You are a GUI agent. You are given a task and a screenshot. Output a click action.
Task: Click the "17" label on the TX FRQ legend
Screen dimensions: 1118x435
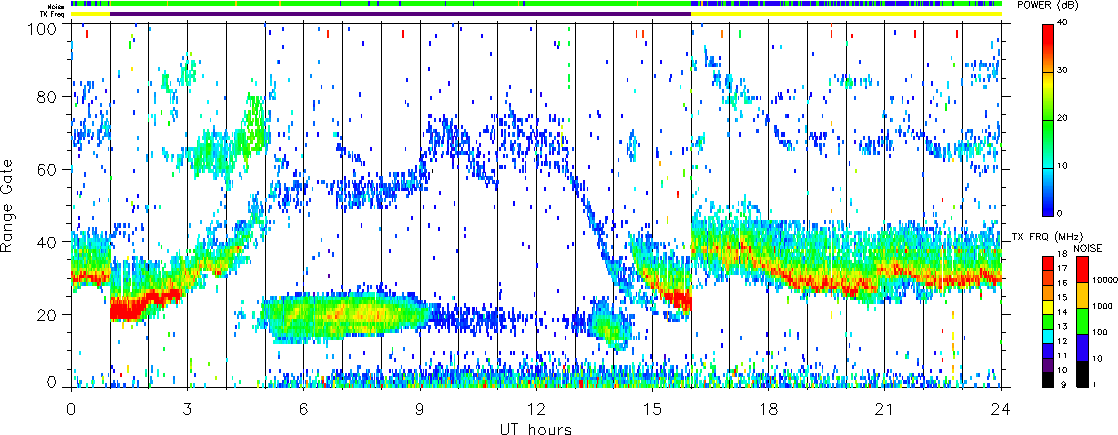point(1062,268)
